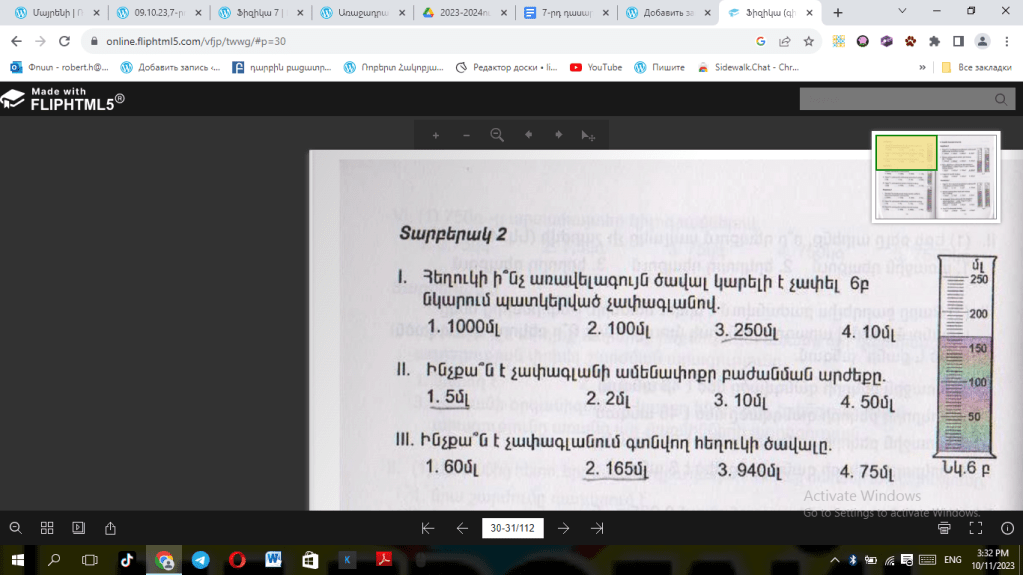1023x575 pixels.
Task: Bookmark this page with the star icon
Action: [x=808, y=41]
